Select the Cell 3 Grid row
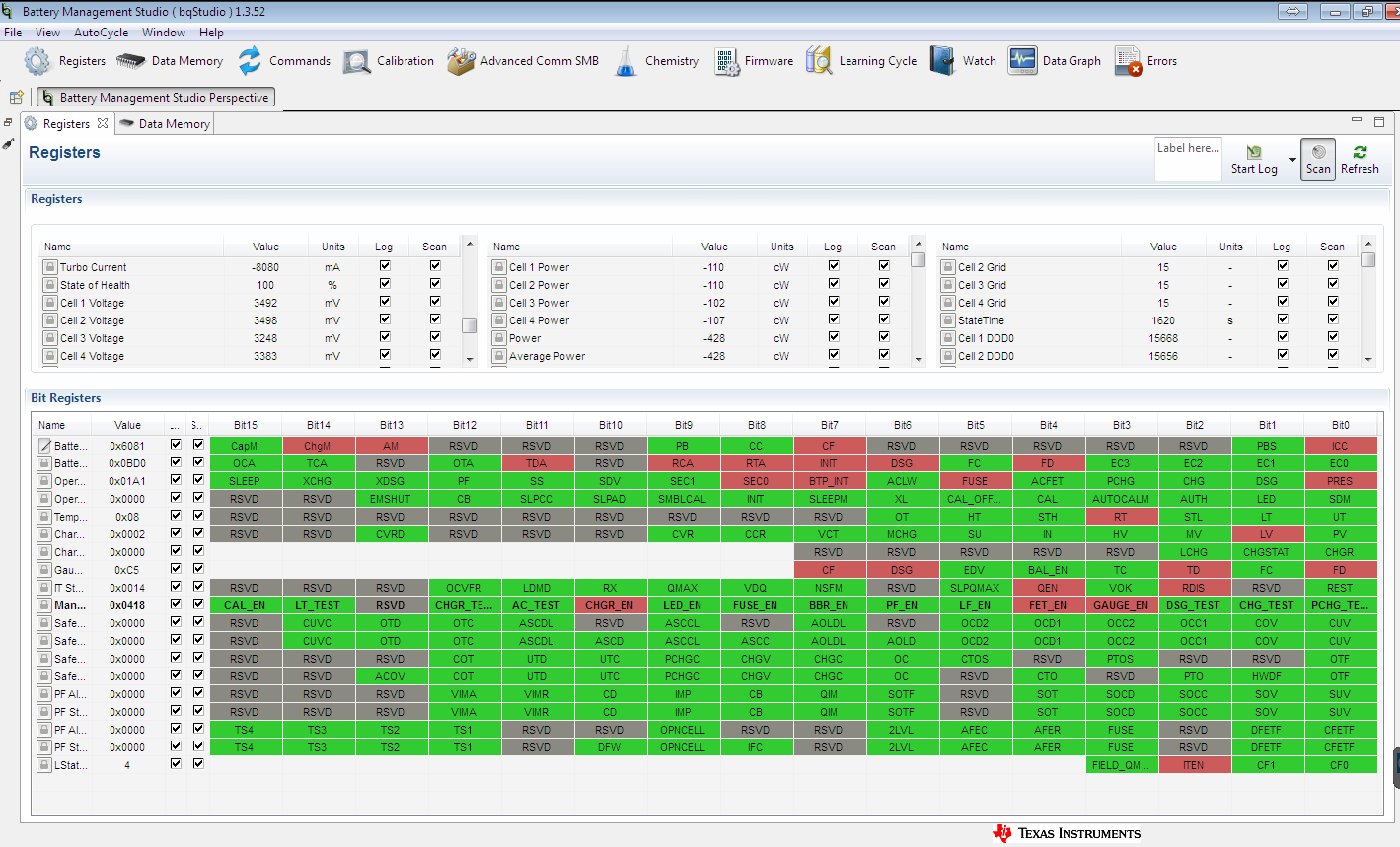1400x847 pixels. tap(1147, 285)
